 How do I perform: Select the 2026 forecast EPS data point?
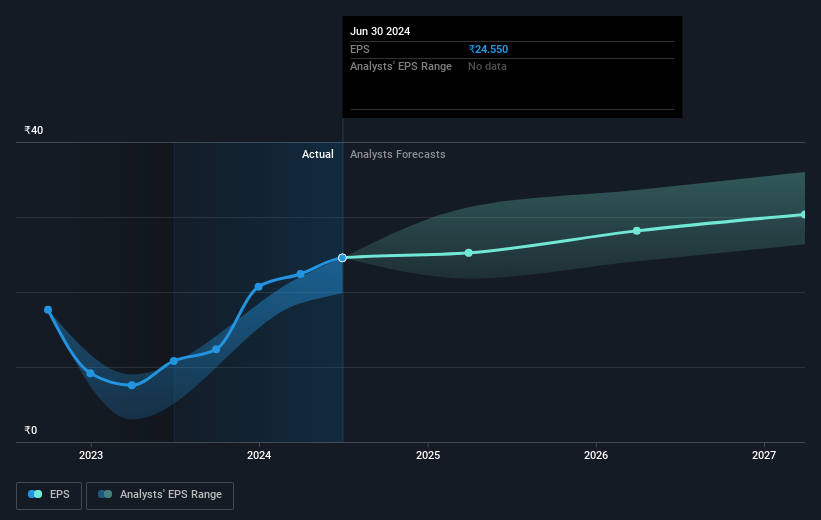[637, 231]
